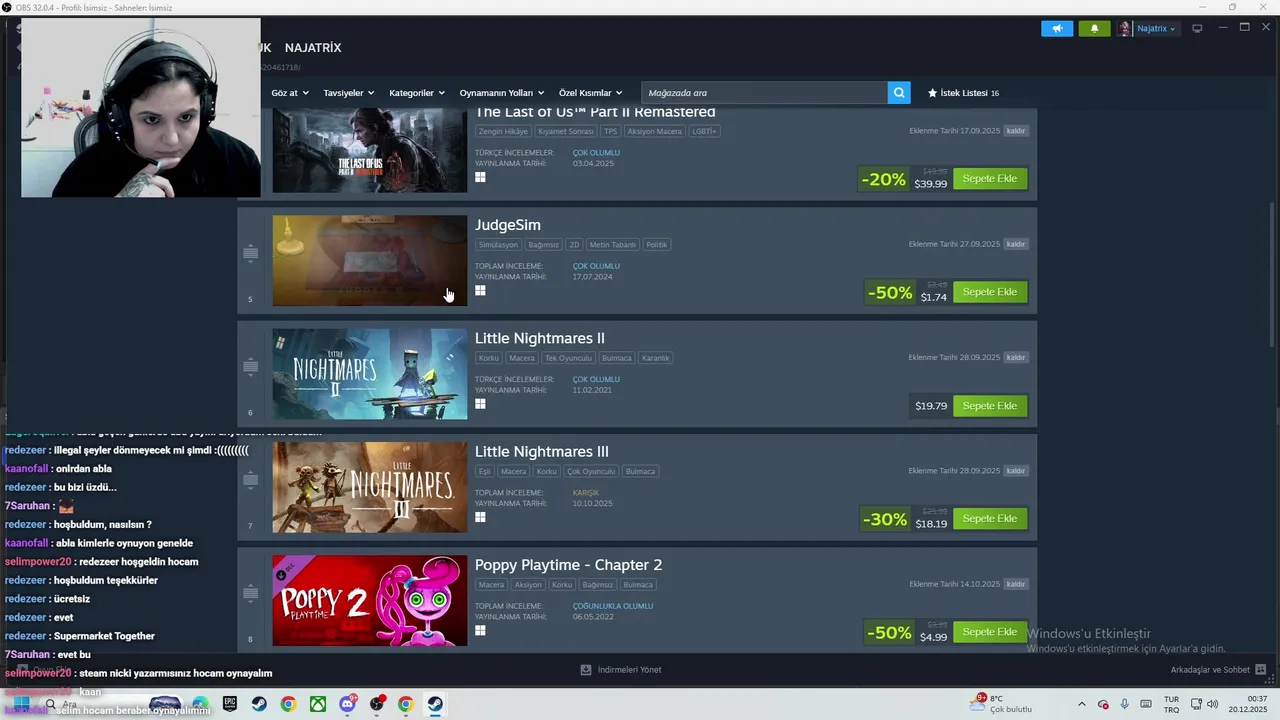Click the active Steam icon in taskbar
1280x720 pixels.
(x=435, y=704)
